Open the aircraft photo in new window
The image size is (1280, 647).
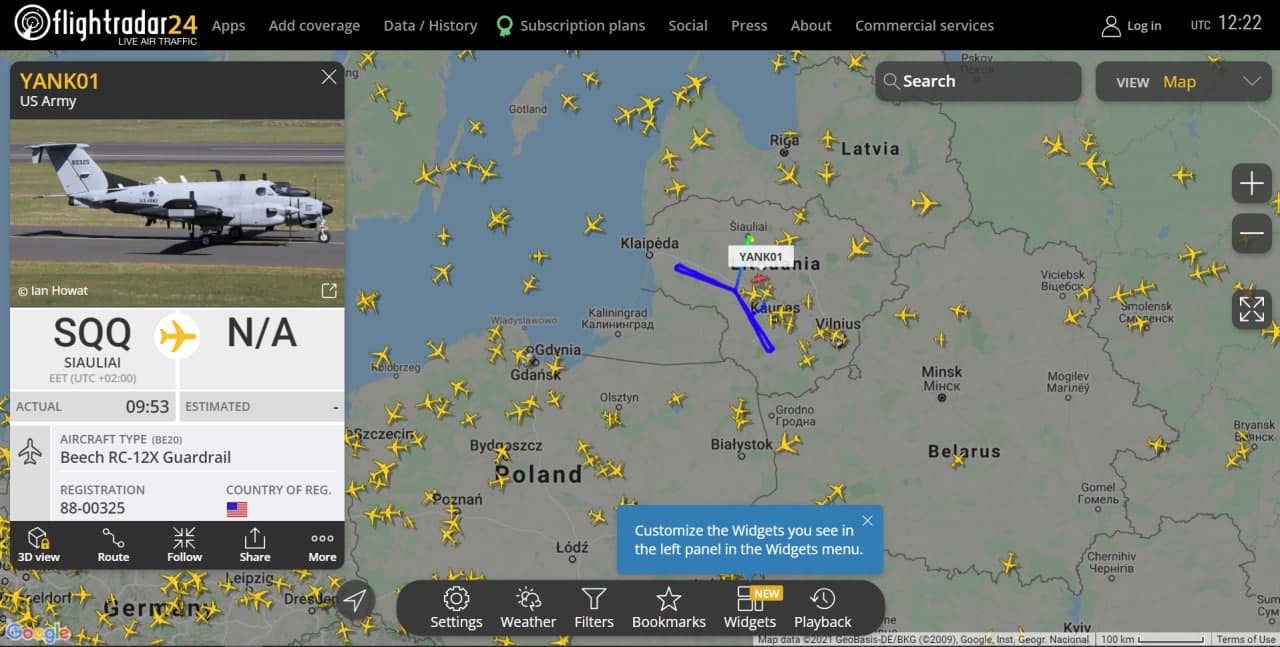[x=328, y=291]
